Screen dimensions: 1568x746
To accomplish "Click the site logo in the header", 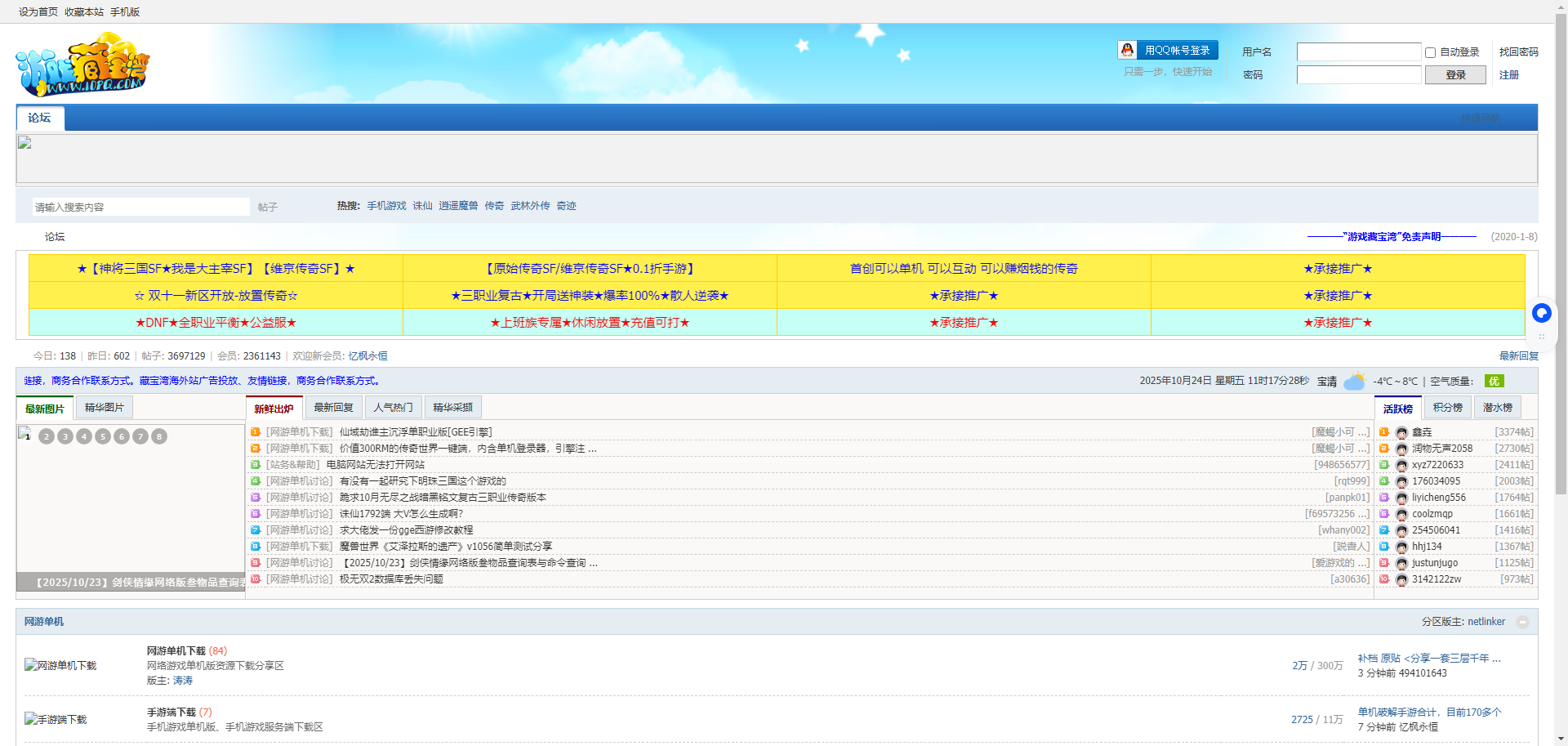I will 82,65.
